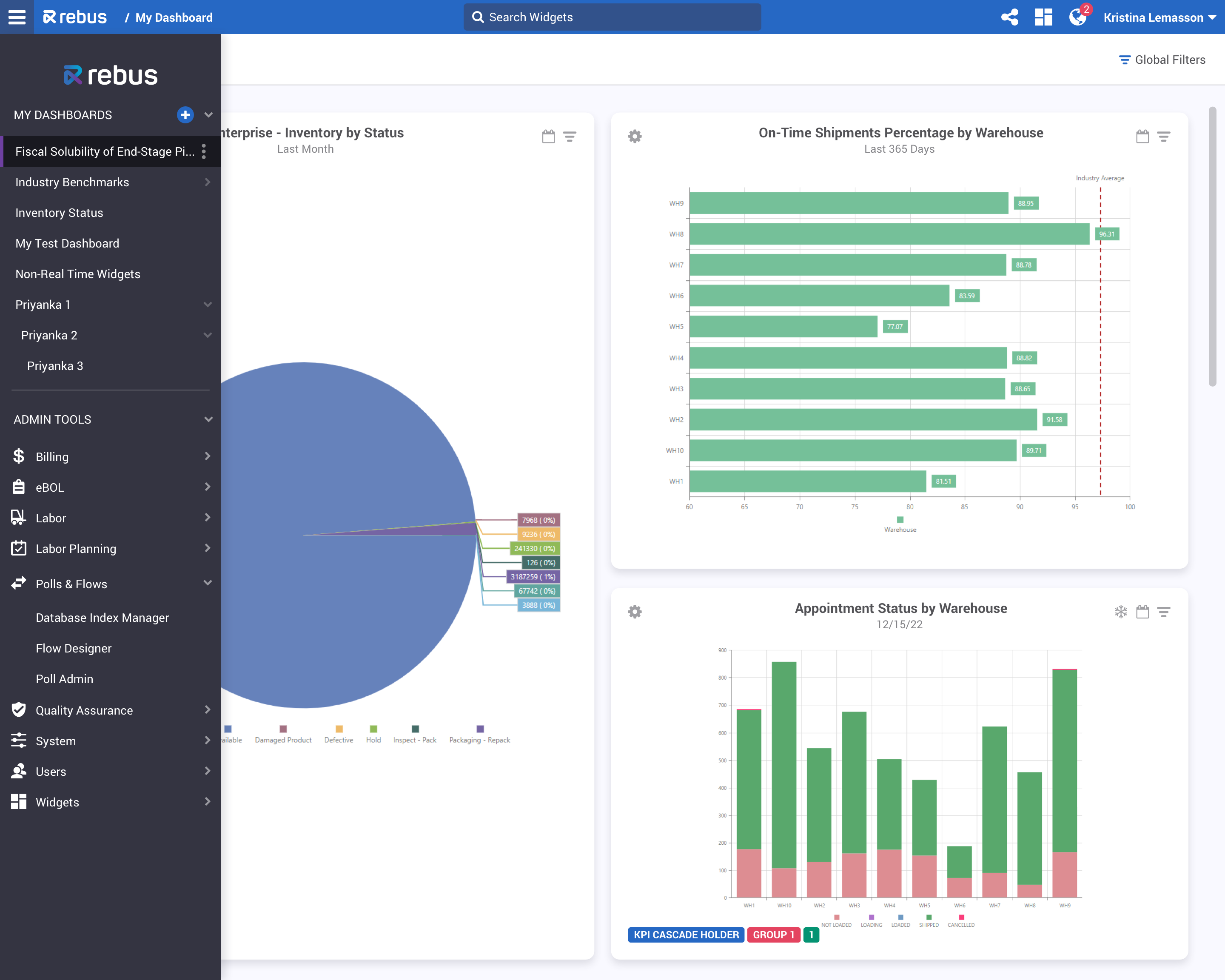The height and width of the screenshot is (980, 1225).
Task: Expand the Priyanka 1 dashboard group
Action: pyautogui.click(x=208, y=305)
